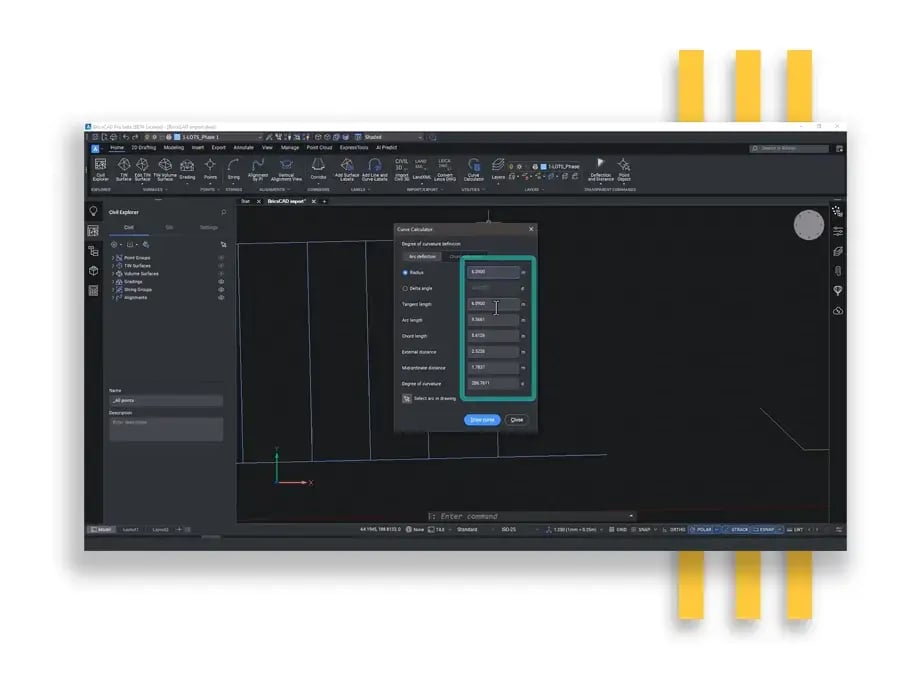Click the Look From view widget
Image resolution: width=917 pixels, height=690 pixels.
point(809,225)
